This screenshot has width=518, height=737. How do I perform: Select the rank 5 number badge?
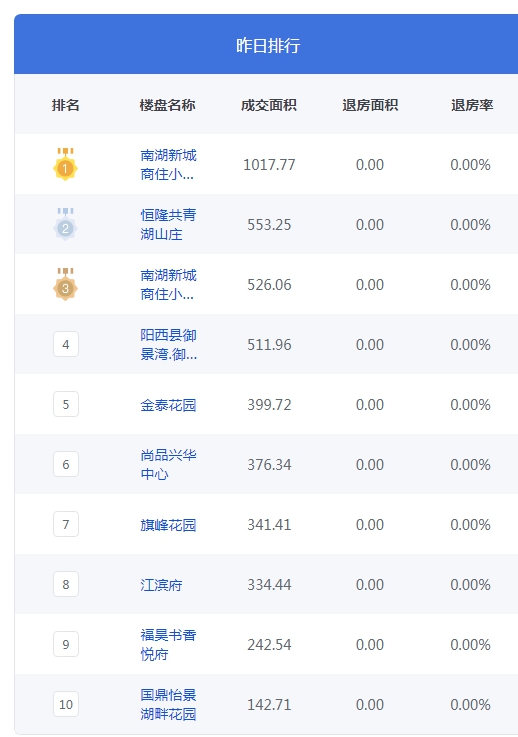[66, 404]
